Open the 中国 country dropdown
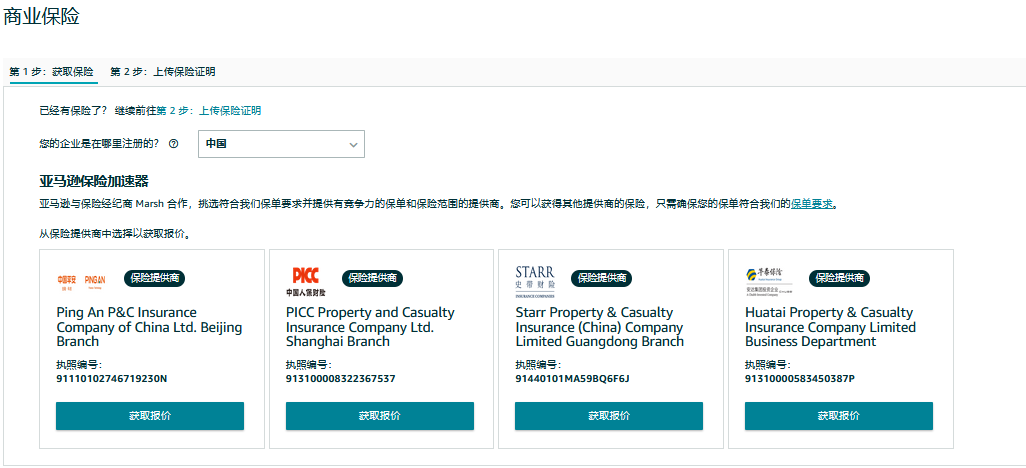This screenshot has width=1026, height=468. tap(281, 144)
